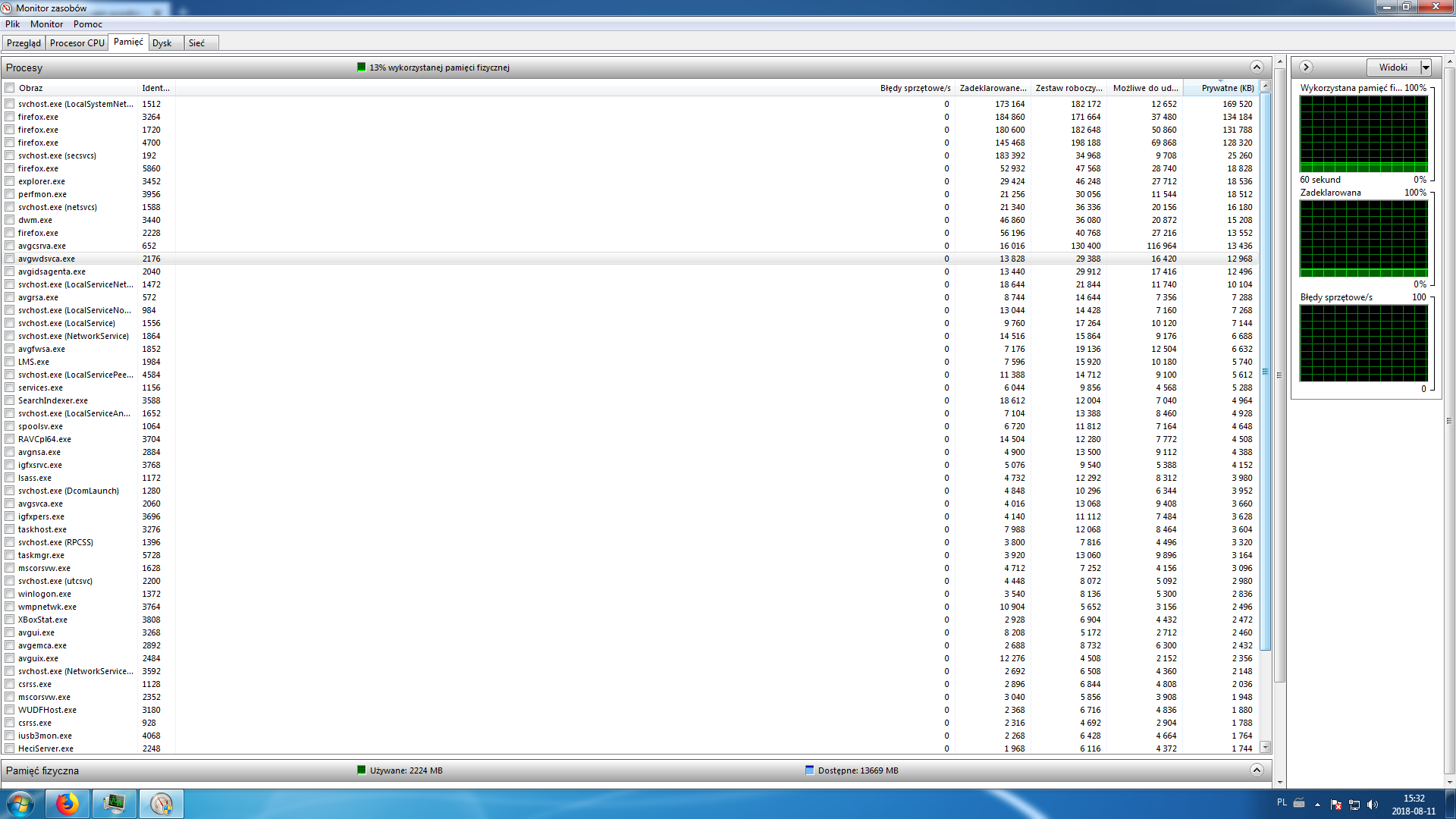
Task: Tick the spoolsv.exe checkbox
Action: tap(10, 426)
